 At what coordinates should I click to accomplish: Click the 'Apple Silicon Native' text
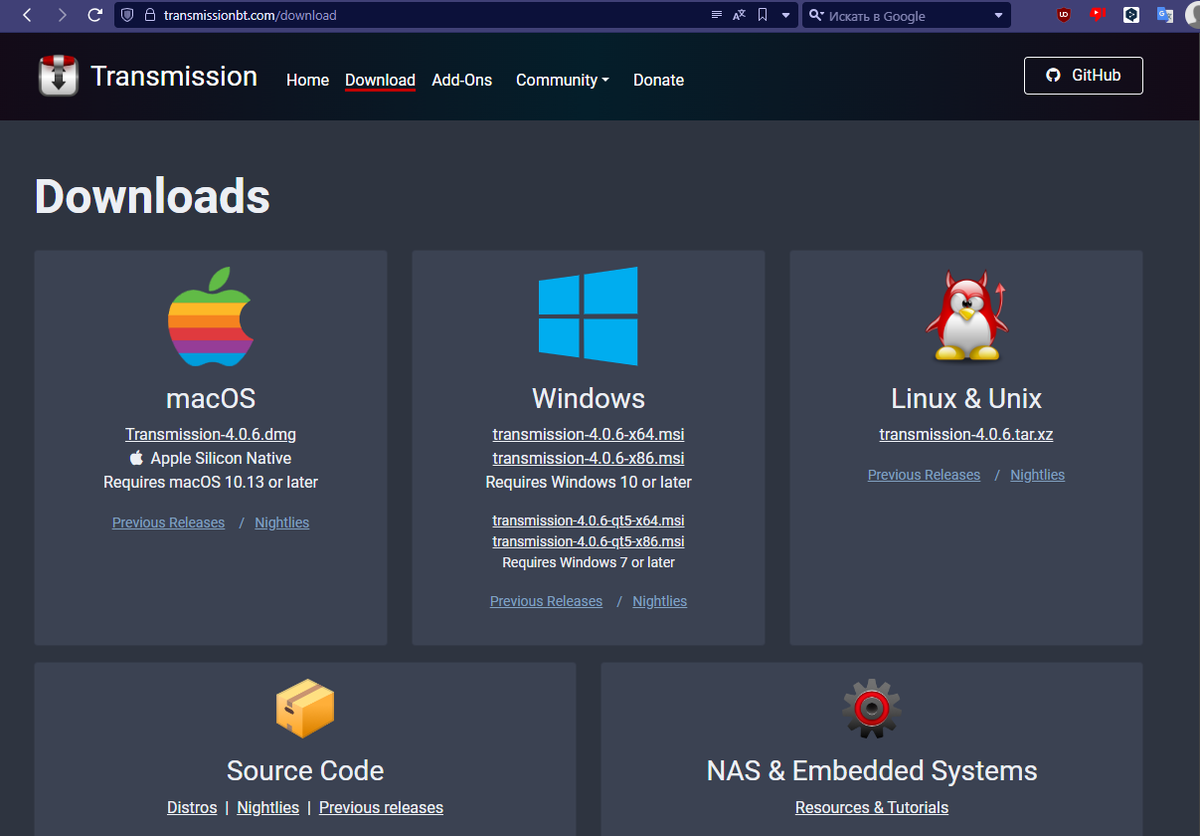click(221, 459)
